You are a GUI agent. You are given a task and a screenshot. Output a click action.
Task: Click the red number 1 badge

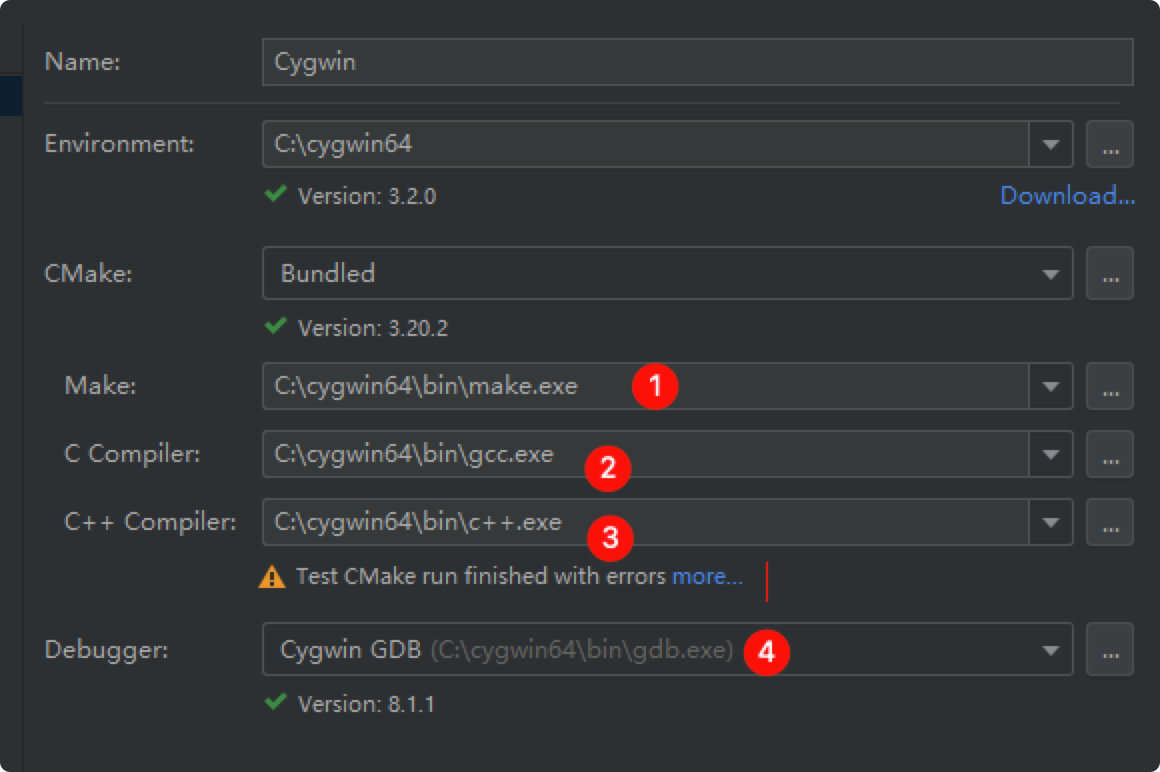(655, 386)
